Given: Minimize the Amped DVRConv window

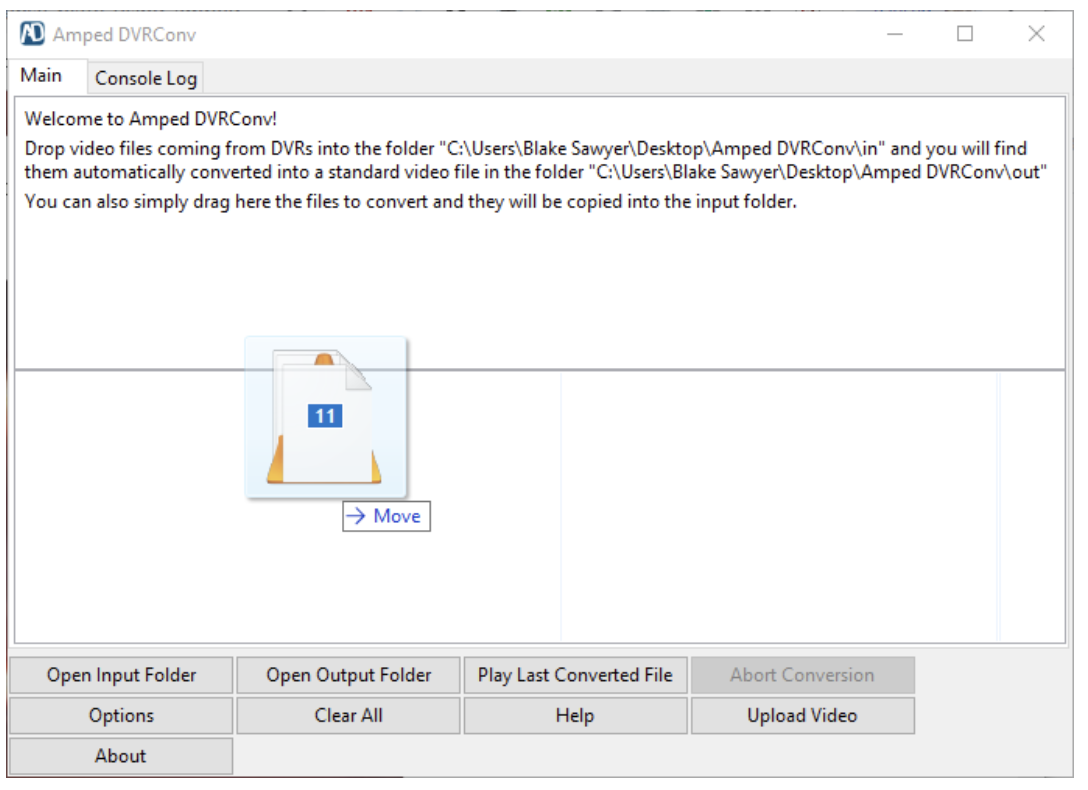Looking at the screenshot, I should coord(895,33).
